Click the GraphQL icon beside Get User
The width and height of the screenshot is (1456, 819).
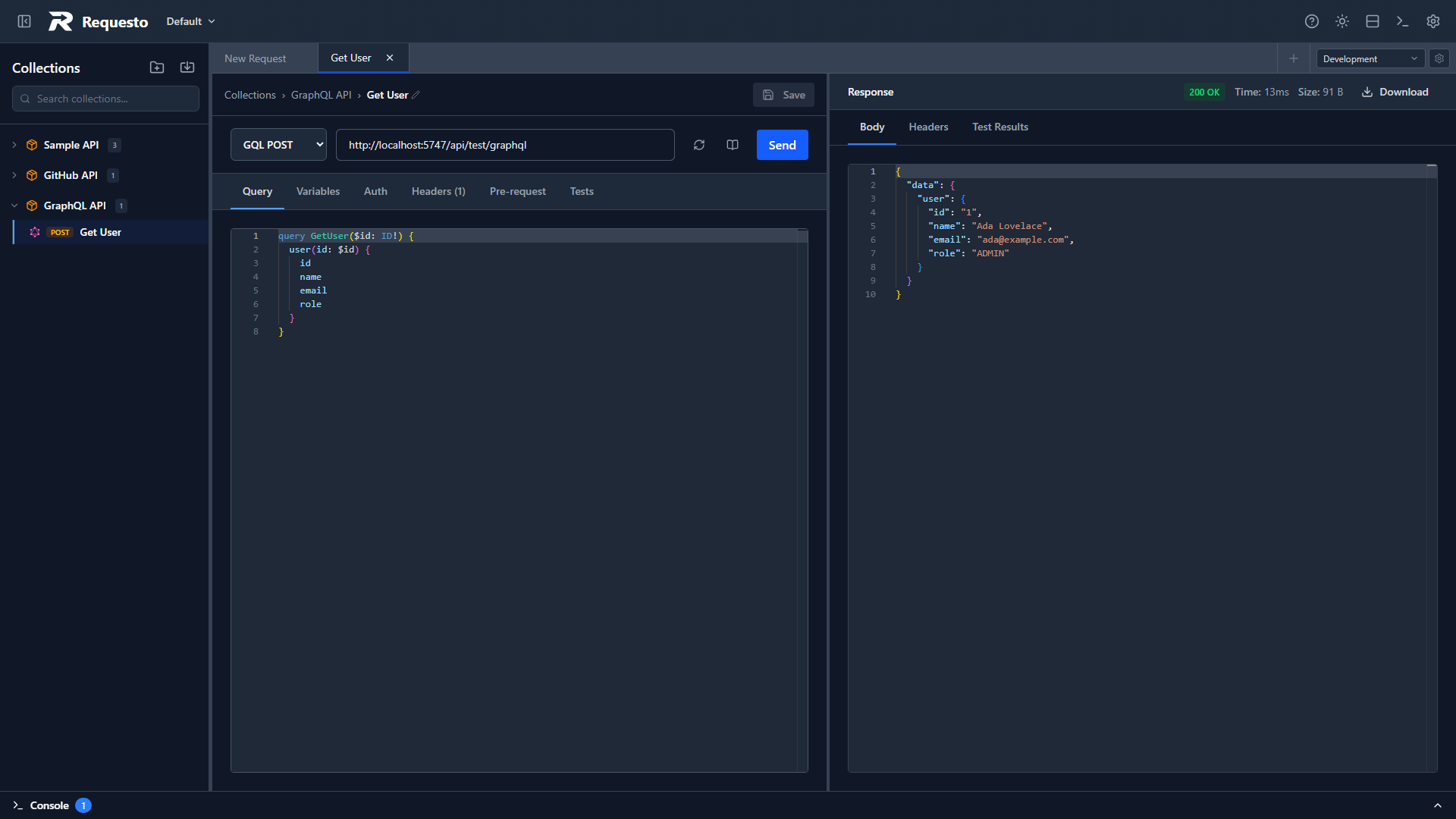pos(35,232)
